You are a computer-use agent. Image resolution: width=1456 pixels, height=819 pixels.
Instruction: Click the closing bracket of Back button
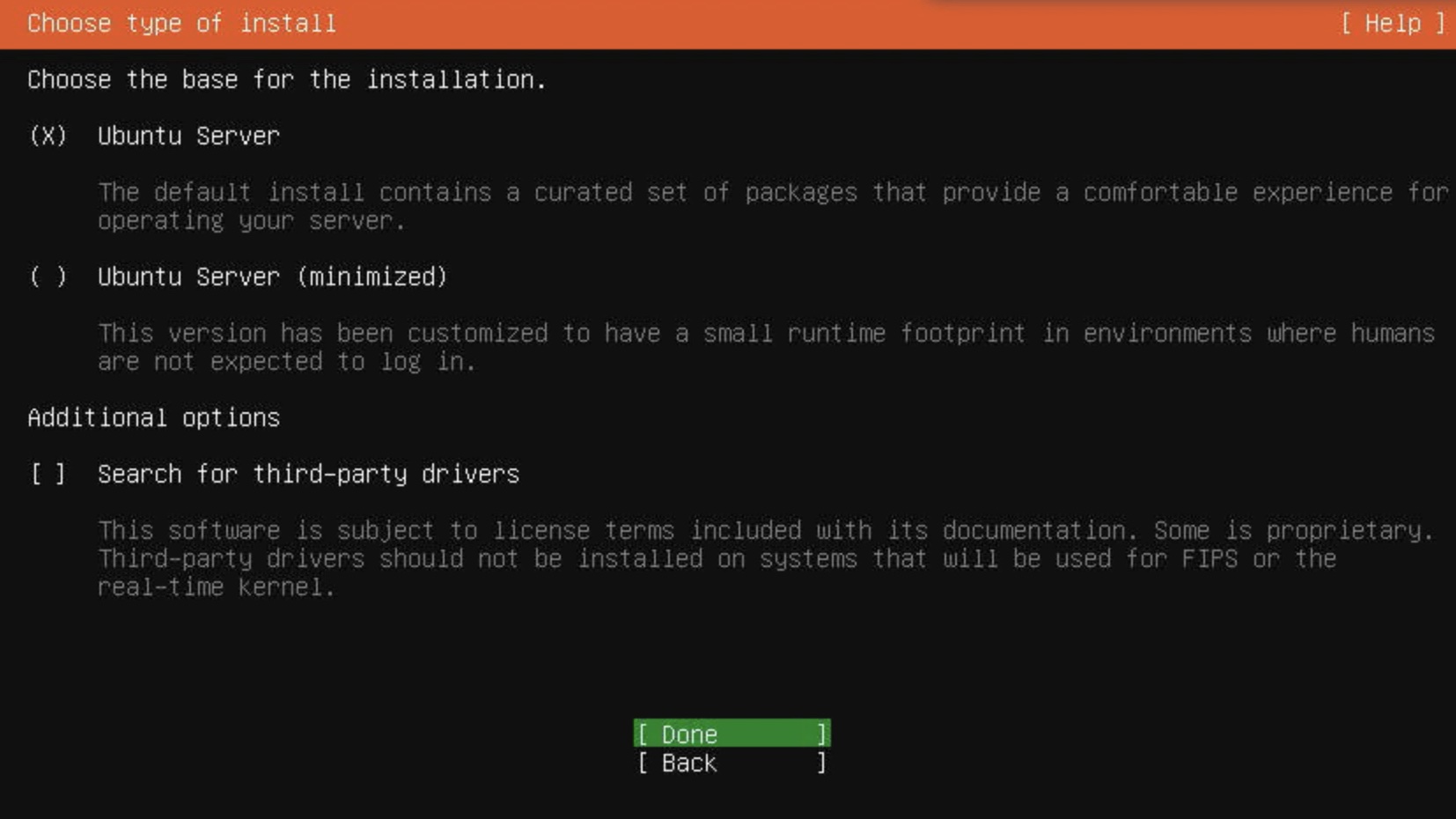point(821,763)
